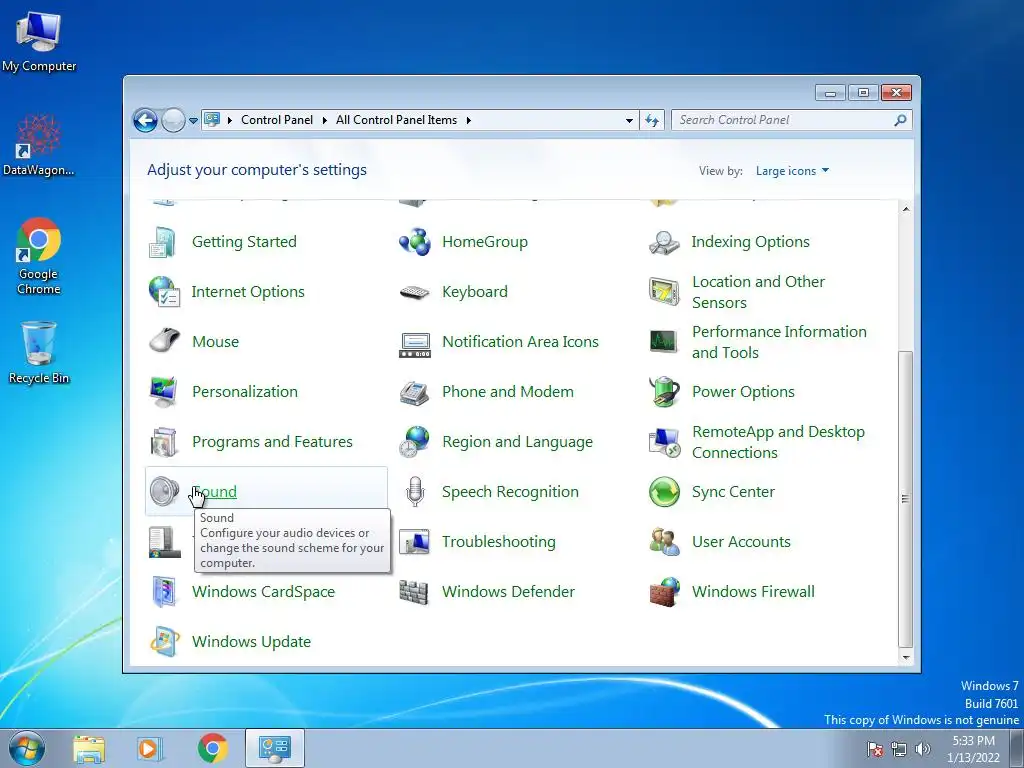
Task: Click the Speech Recognition microphone icon
Action: pyautogui.click(x=415, y=492)
